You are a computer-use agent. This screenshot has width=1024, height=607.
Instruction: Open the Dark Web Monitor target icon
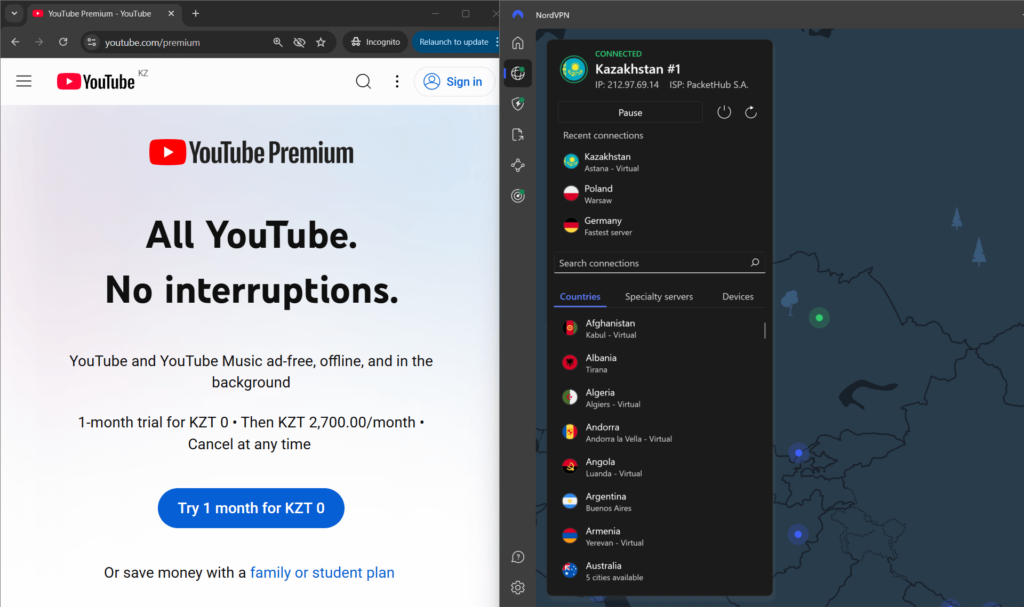(x=518, y=196)
